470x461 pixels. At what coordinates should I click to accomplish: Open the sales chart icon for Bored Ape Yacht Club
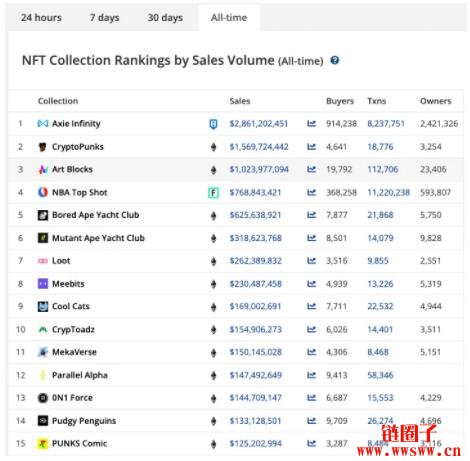(311, 215)
